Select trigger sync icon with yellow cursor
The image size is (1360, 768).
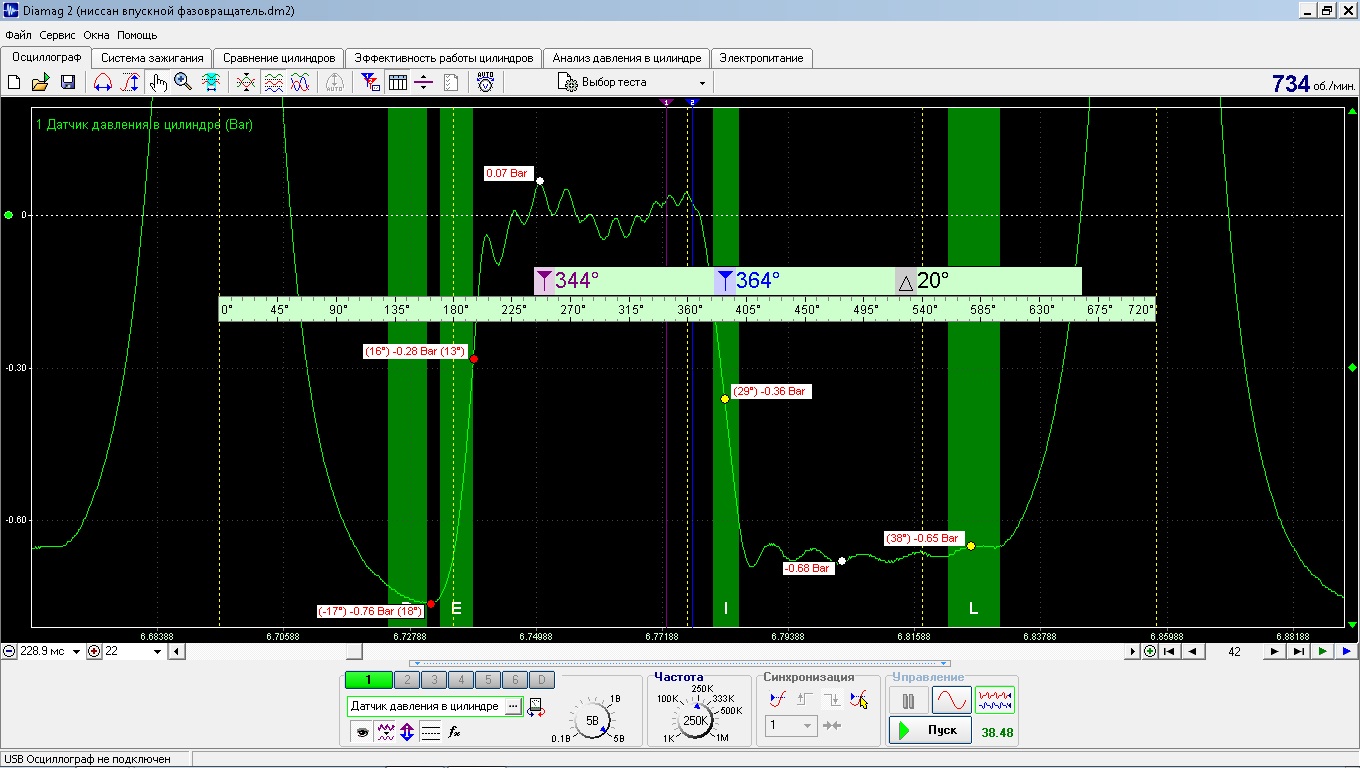coord(858,699)
